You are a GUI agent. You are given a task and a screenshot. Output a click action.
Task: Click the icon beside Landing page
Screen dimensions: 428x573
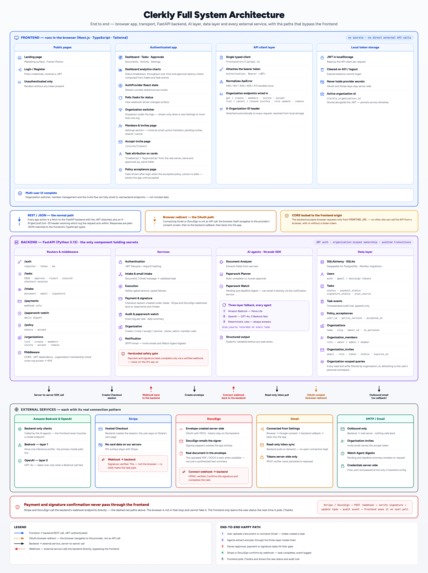[x=20, y=58]
